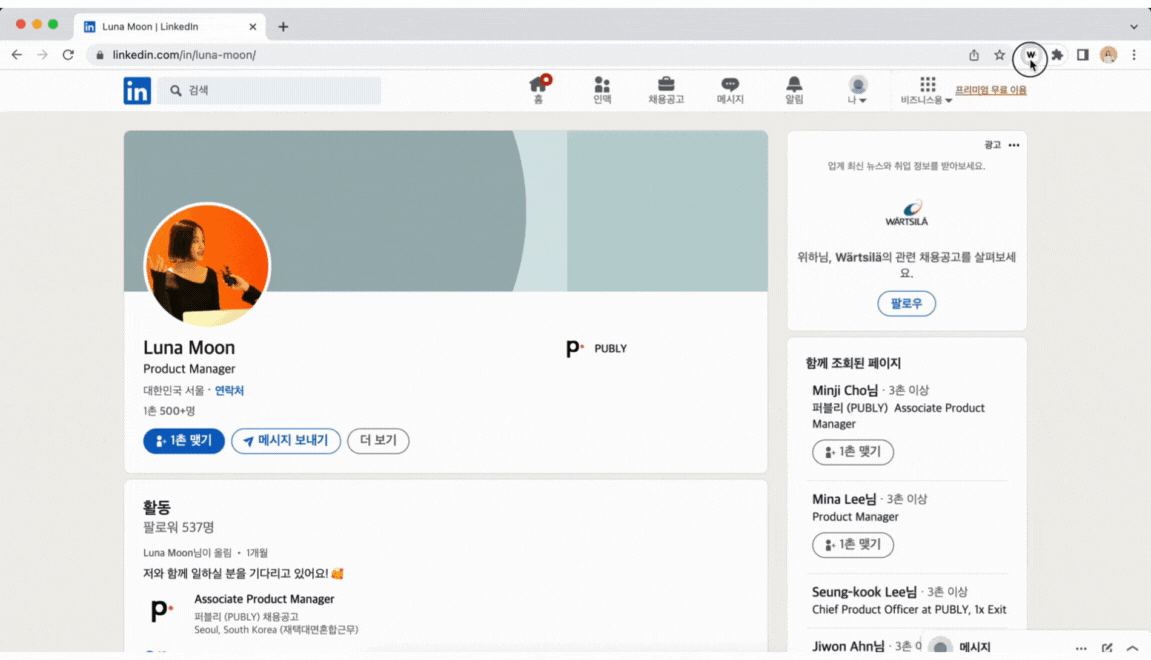Screen dimensions: 1151x660
Task: Open the Notifications bell icon
Action: [x=794, y=90]
